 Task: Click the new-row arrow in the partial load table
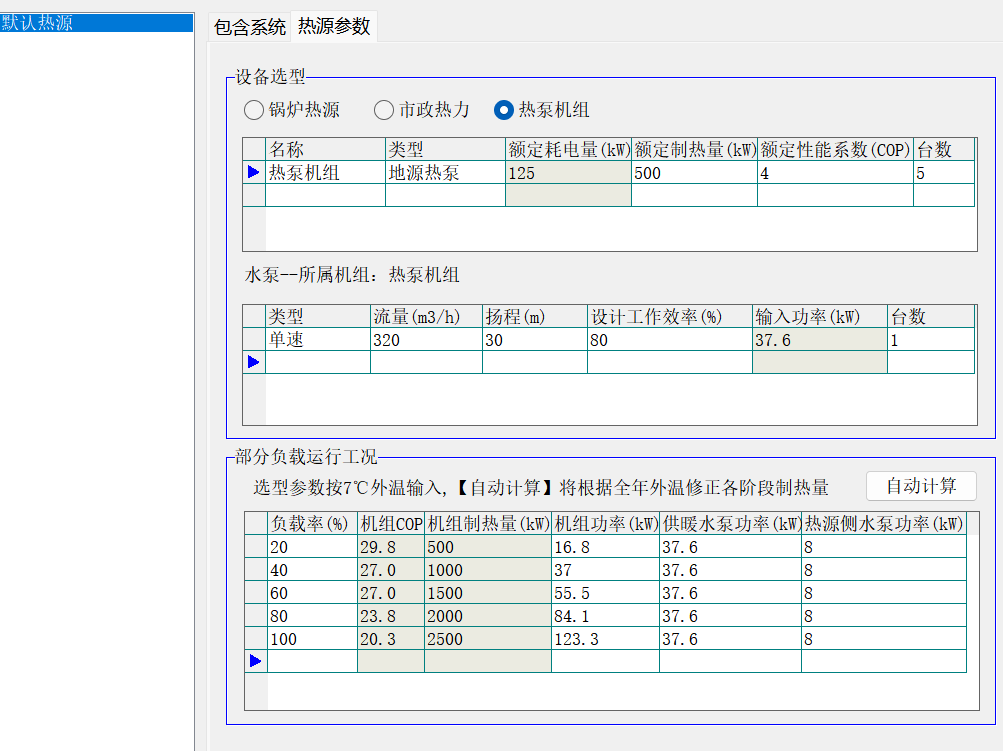(256, 661)
